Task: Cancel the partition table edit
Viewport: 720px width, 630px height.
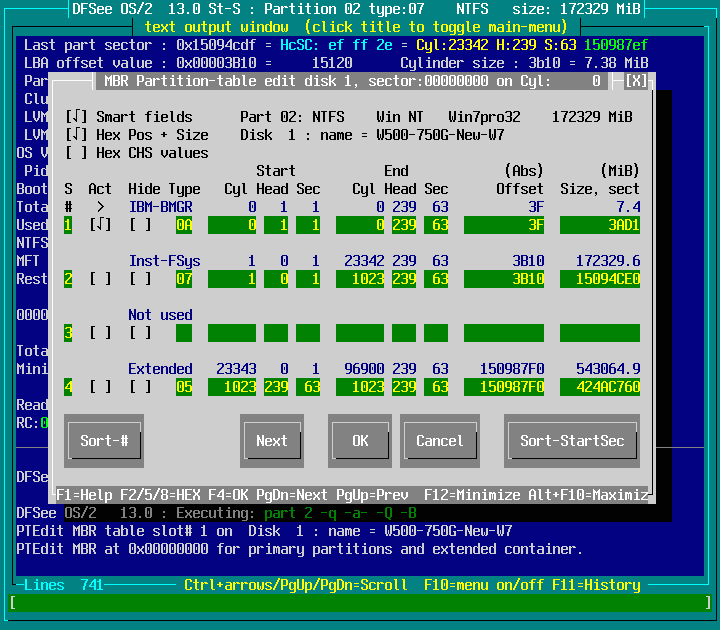Action: tap(440, 441)
